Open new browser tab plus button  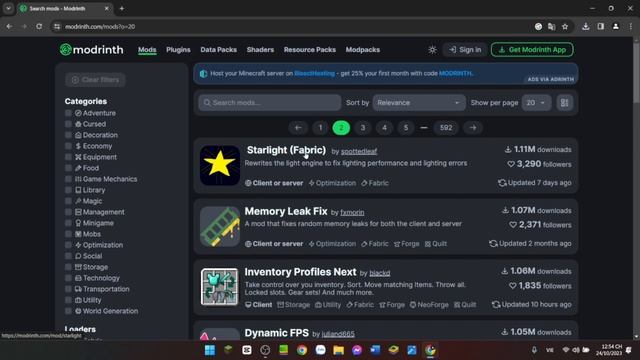122,9
